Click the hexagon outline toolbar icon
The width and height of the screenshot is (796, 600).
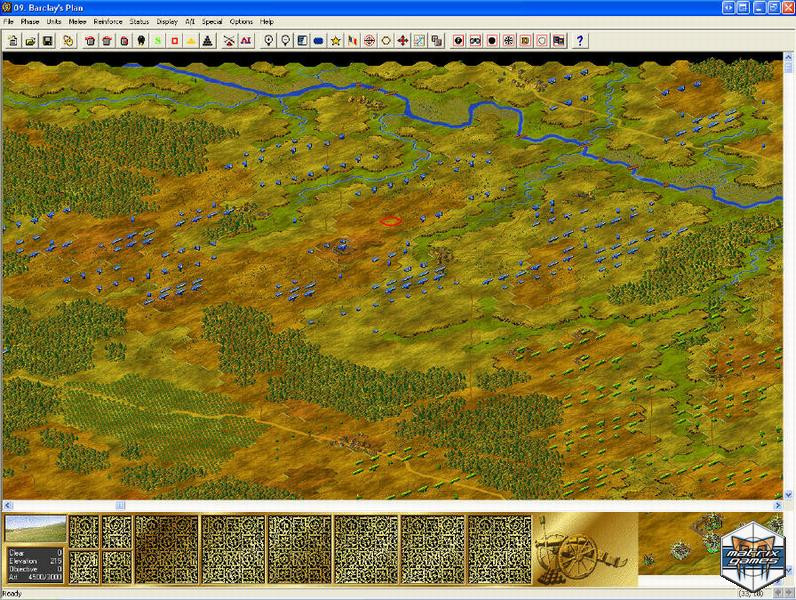point(386,41)
